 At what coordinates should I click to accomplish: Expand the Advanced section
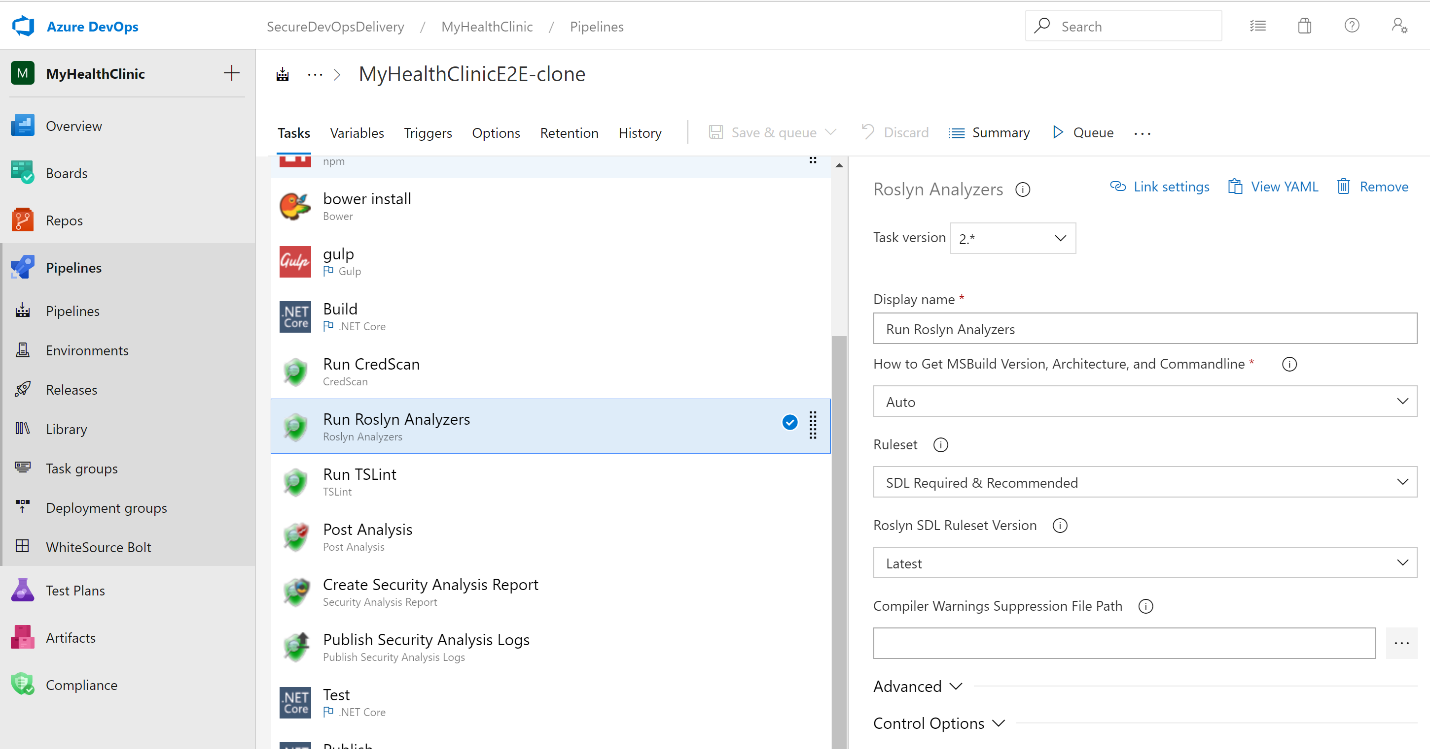click(918, 686)
